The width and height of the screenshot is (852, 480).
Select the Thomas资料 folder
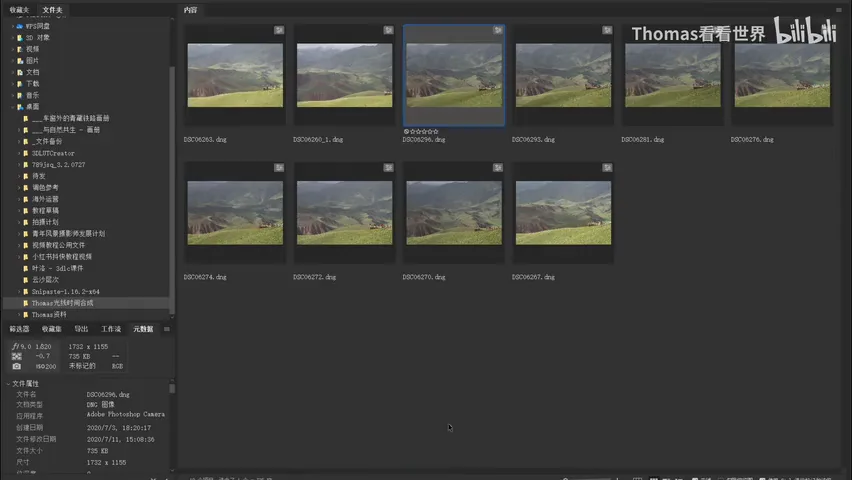click(49, 315)
